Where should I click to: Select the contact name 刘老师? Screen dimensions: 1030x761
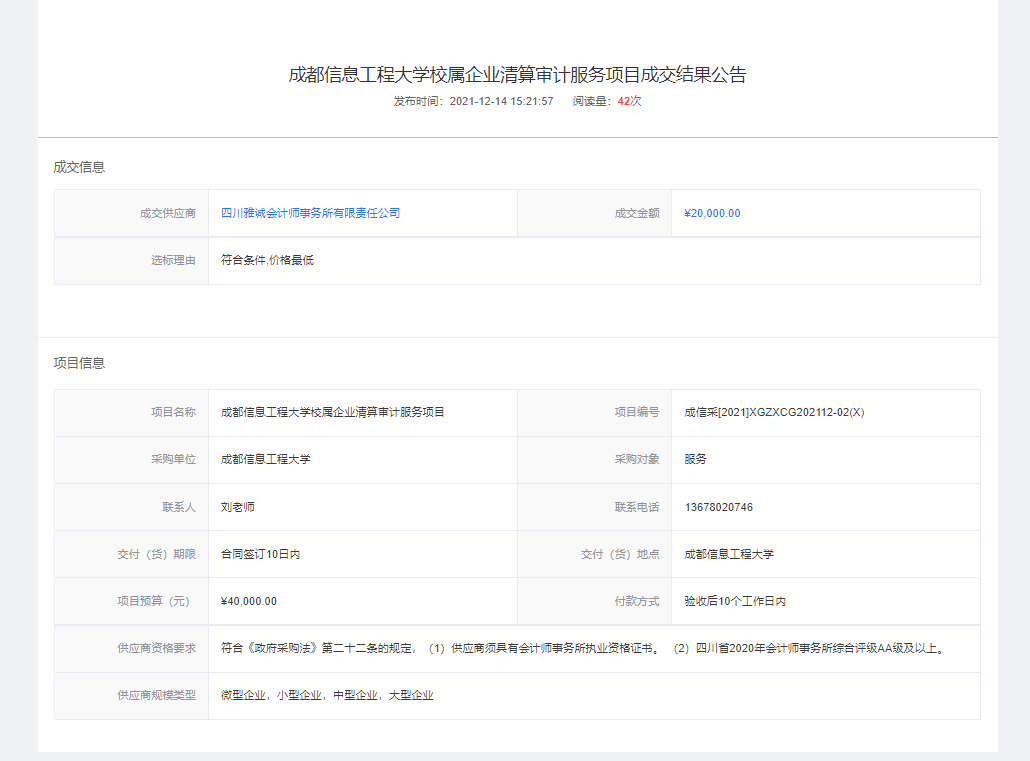tap(238, 507)
